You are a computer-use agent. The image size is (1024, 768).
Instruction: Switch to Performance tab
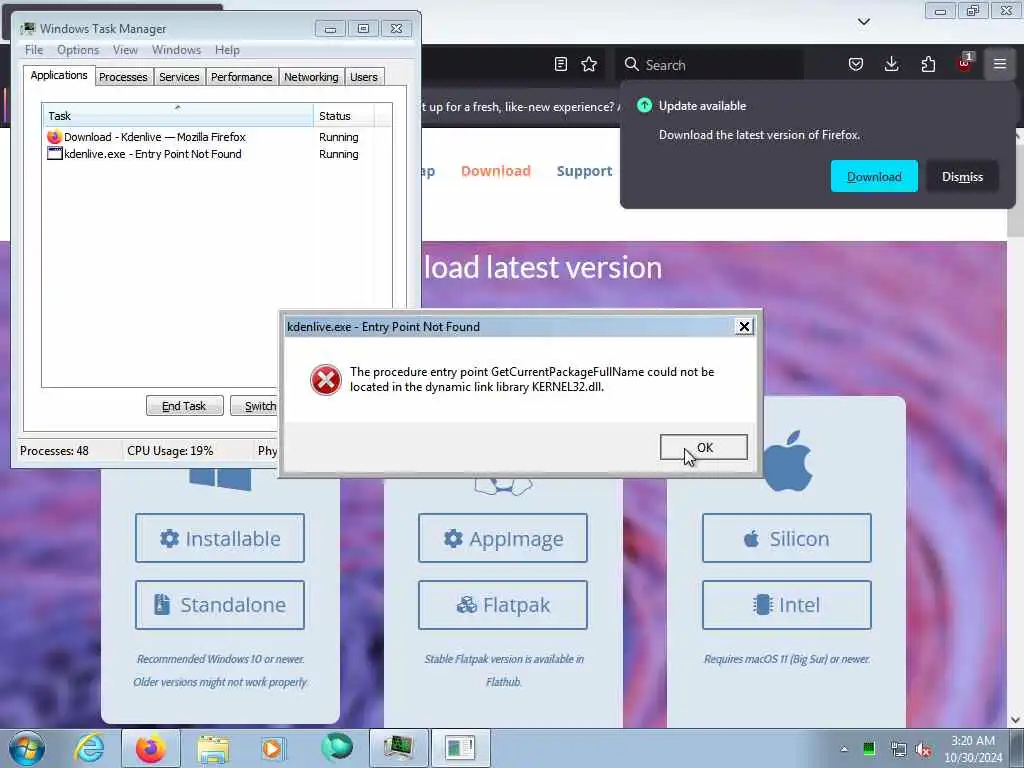242,76
